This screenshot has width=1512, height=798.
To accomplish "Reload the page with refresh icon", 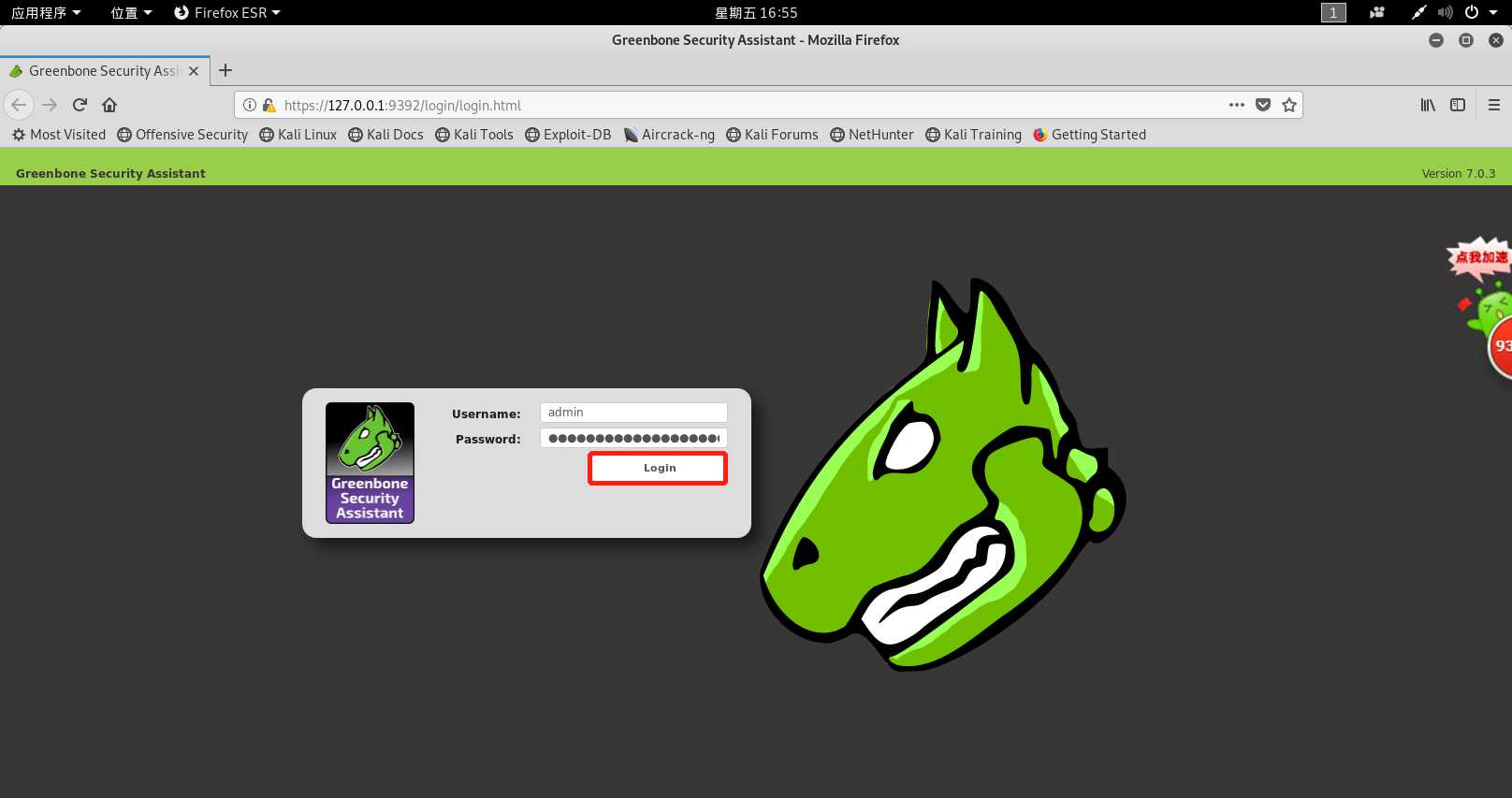I will point(80,105).
